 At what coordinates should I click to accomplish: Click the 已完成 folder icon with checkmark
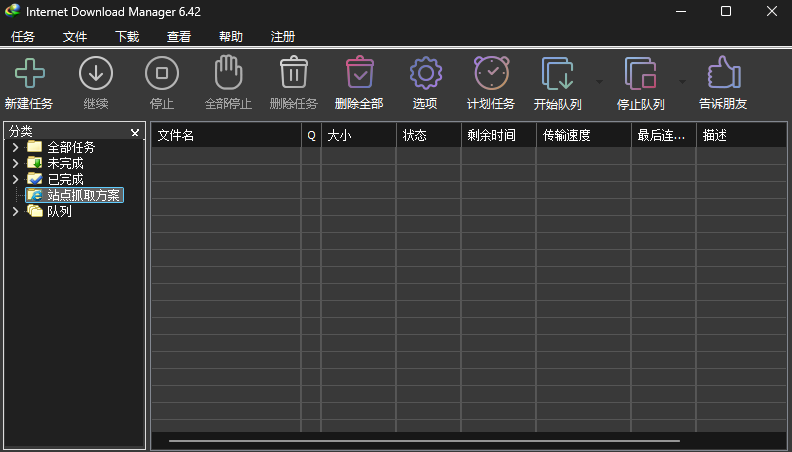coord(34,179)
